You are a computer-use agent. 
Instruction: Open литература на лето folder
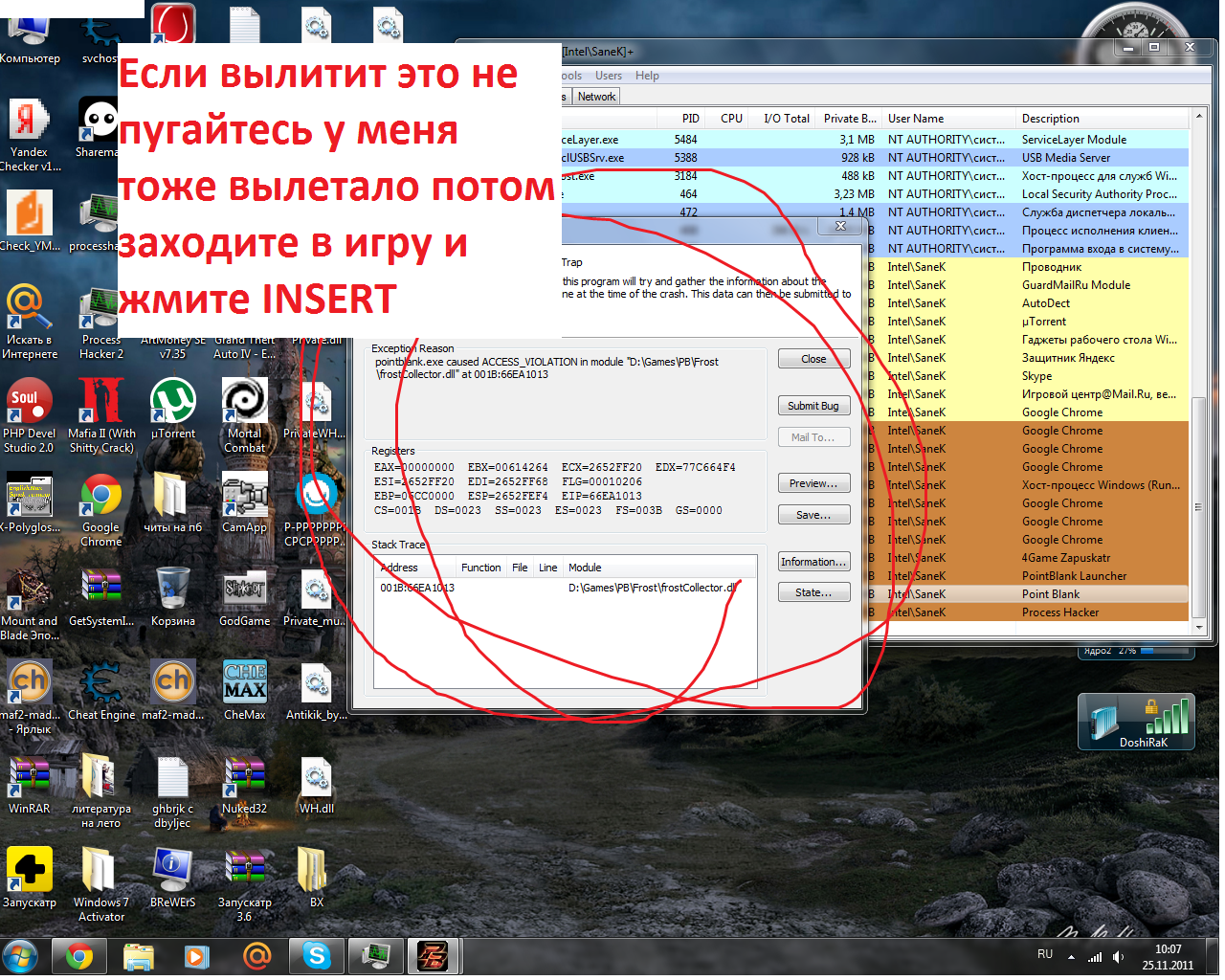click(x=100, y=791)
